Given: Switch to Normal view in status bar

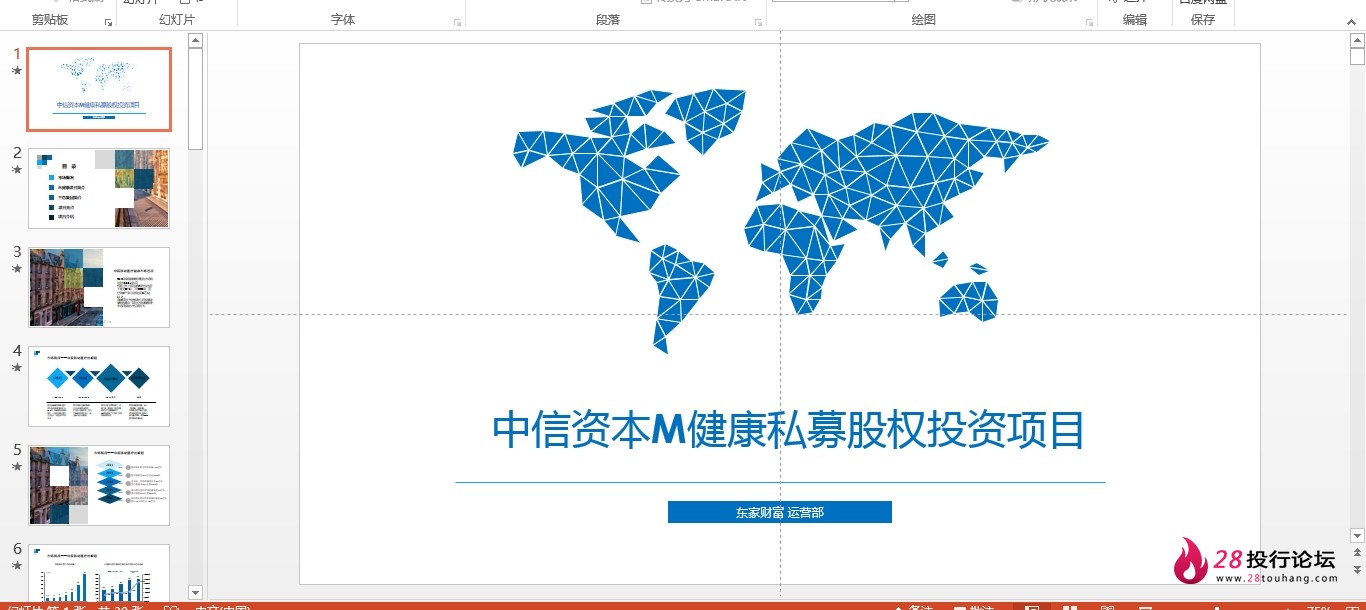Looking at the screenshot, I should (1032, 606).
